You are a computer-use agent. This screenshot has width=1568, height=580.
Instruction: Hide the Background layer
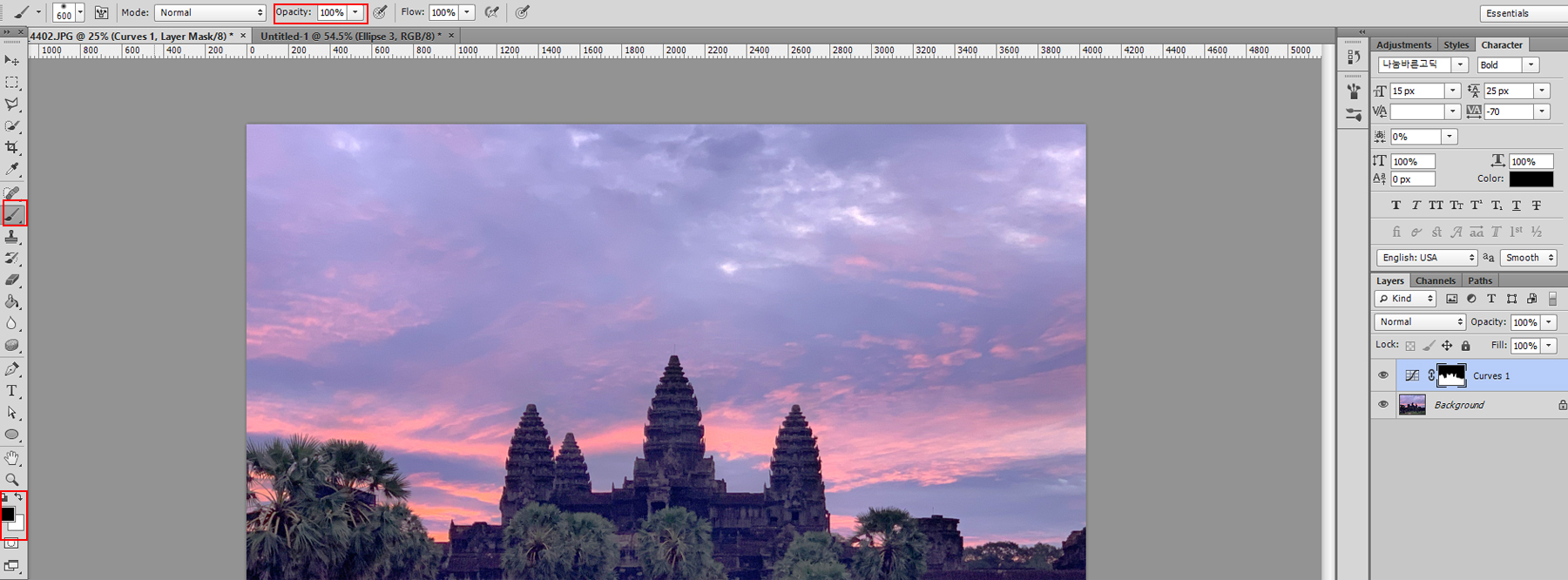[1383, 404]
